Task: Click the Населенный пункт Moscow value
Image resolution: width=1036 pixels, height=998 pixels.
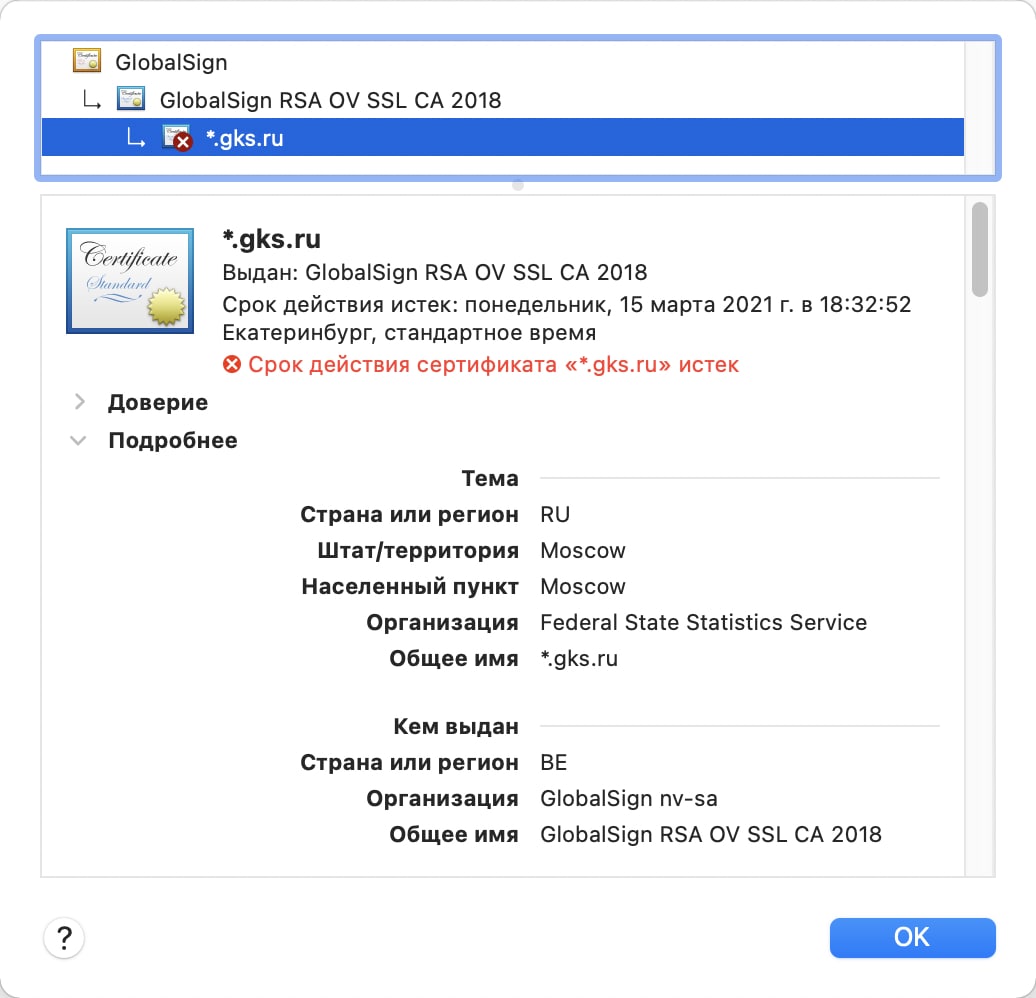Action: point(583,586)
